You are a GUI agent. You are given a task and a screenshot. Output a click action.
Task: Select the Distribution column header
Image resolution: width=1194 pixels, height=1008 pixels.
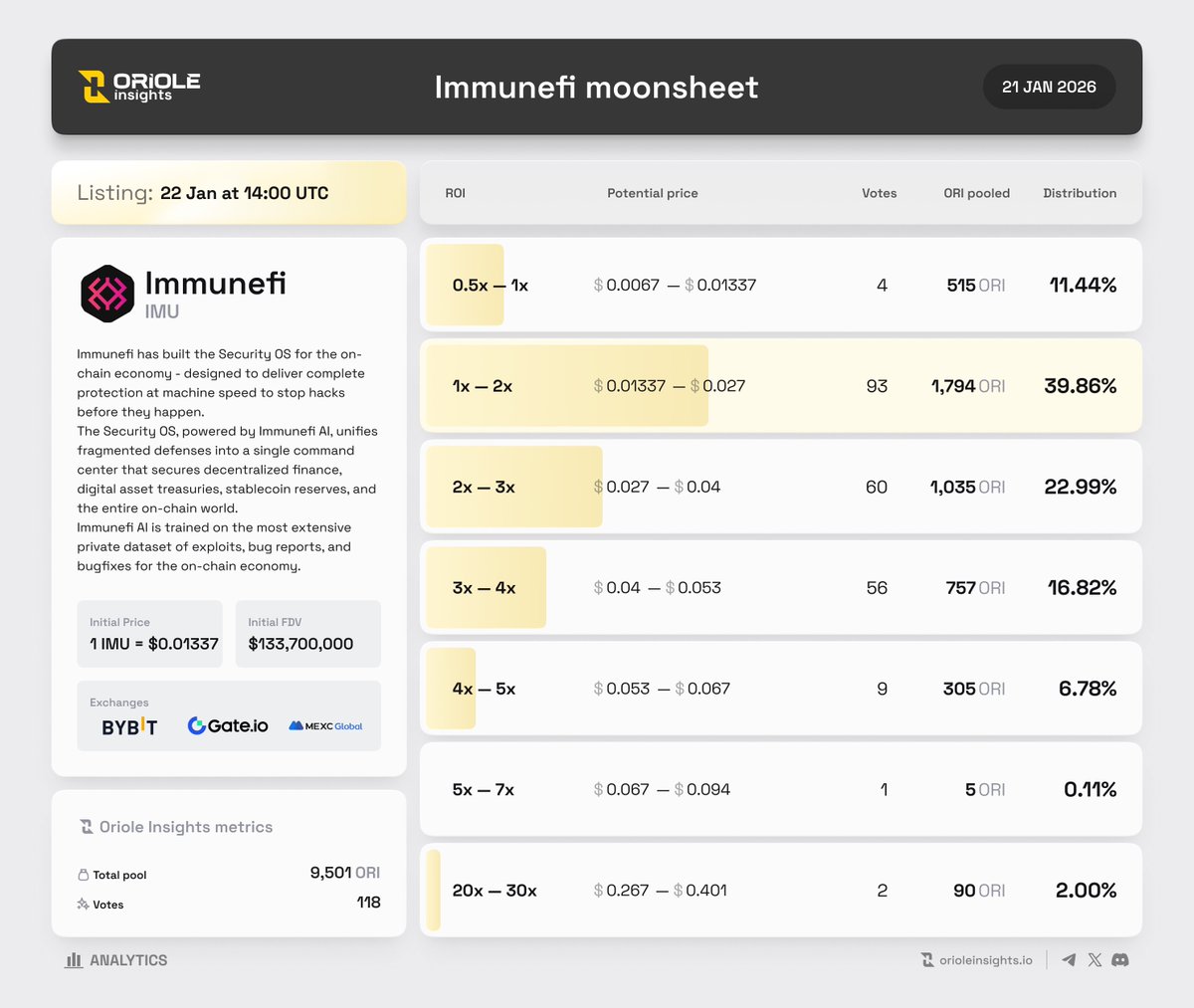[x=1080, y=193]
